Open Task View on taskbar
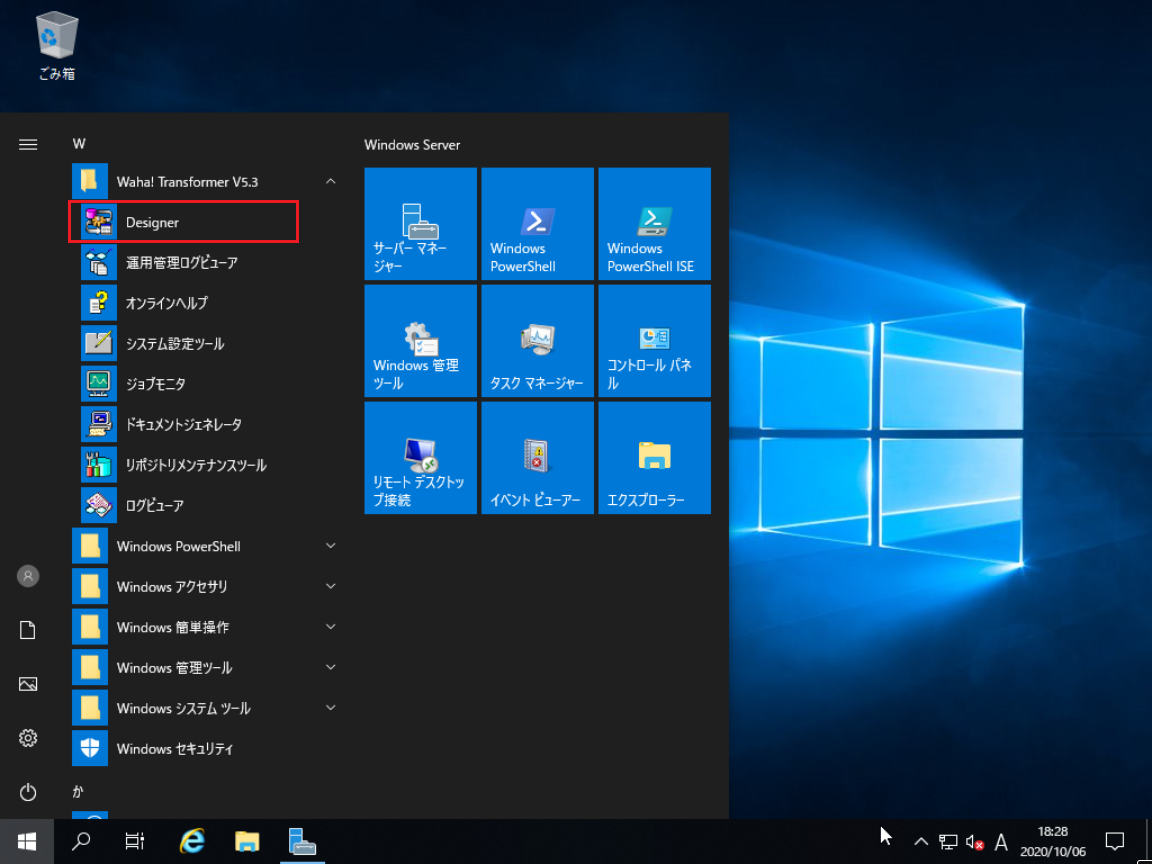The image size is (1152, 864). (x=134, y=841)
